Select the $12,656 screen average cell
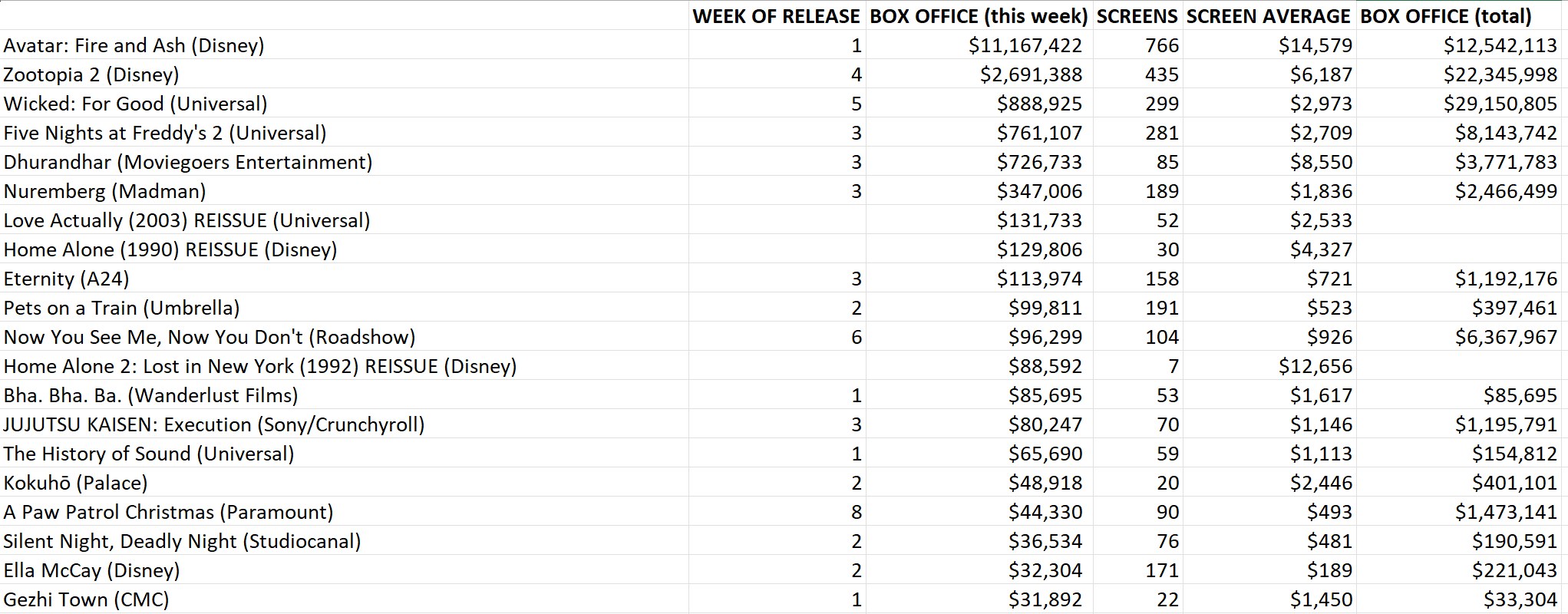The height and width of the screenshot is (614, 1568). click(x=1315, y=366)
